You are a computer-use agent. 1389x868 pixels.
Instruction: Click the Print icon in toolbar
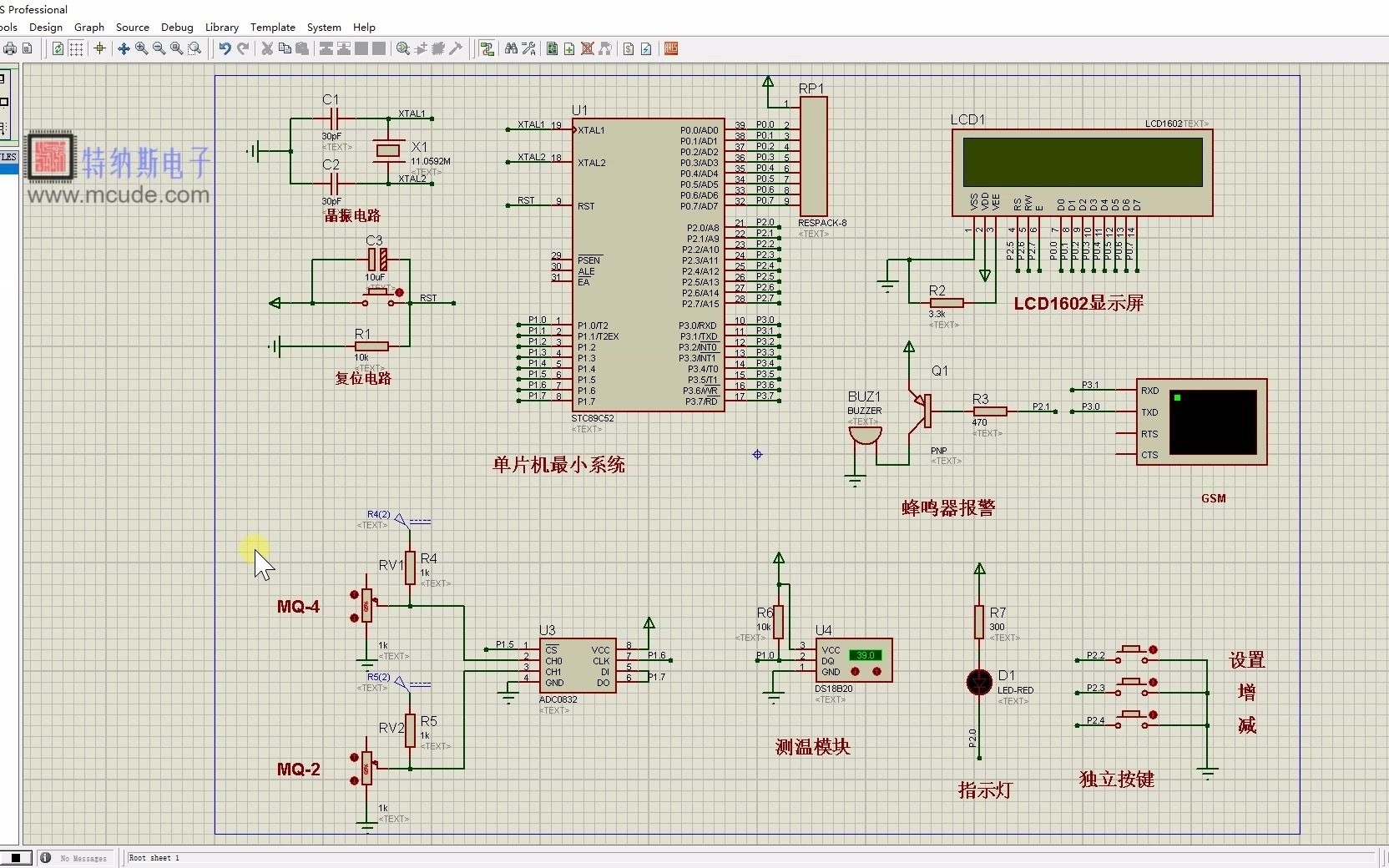coord(10,48)
